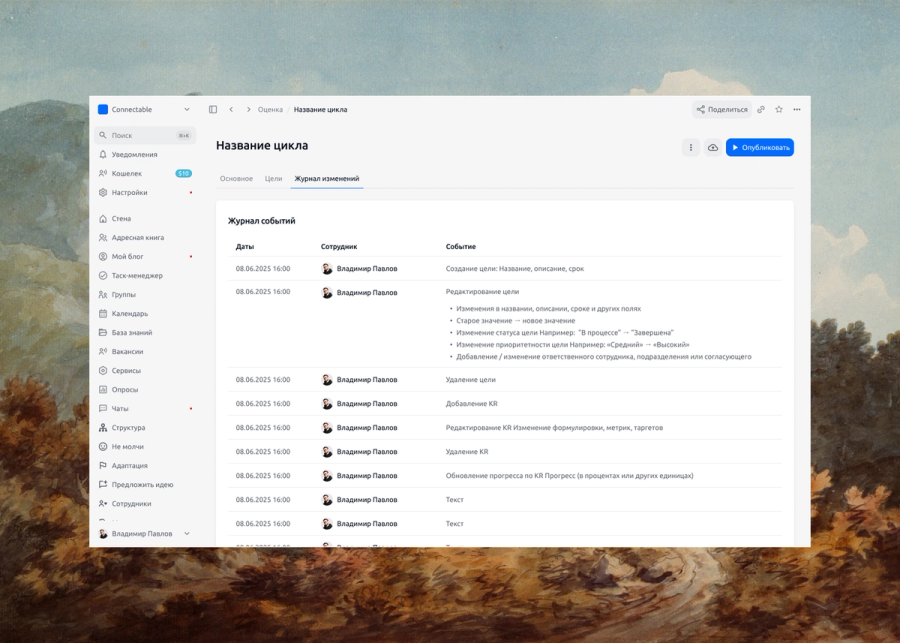Click the bullet Старое значение → новое значение

[x=515, y=321]
